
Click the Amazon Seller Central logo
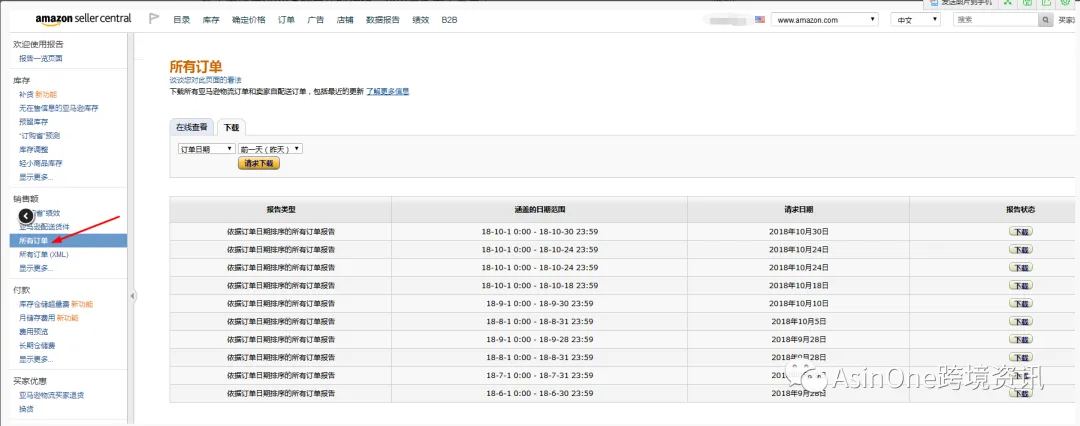point(83,20)
